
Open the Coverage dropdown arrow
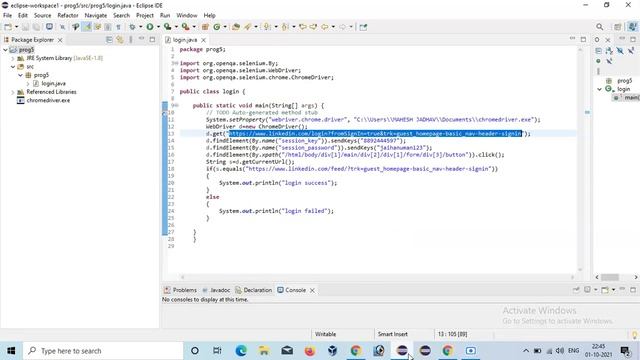(x=176, y=27)
